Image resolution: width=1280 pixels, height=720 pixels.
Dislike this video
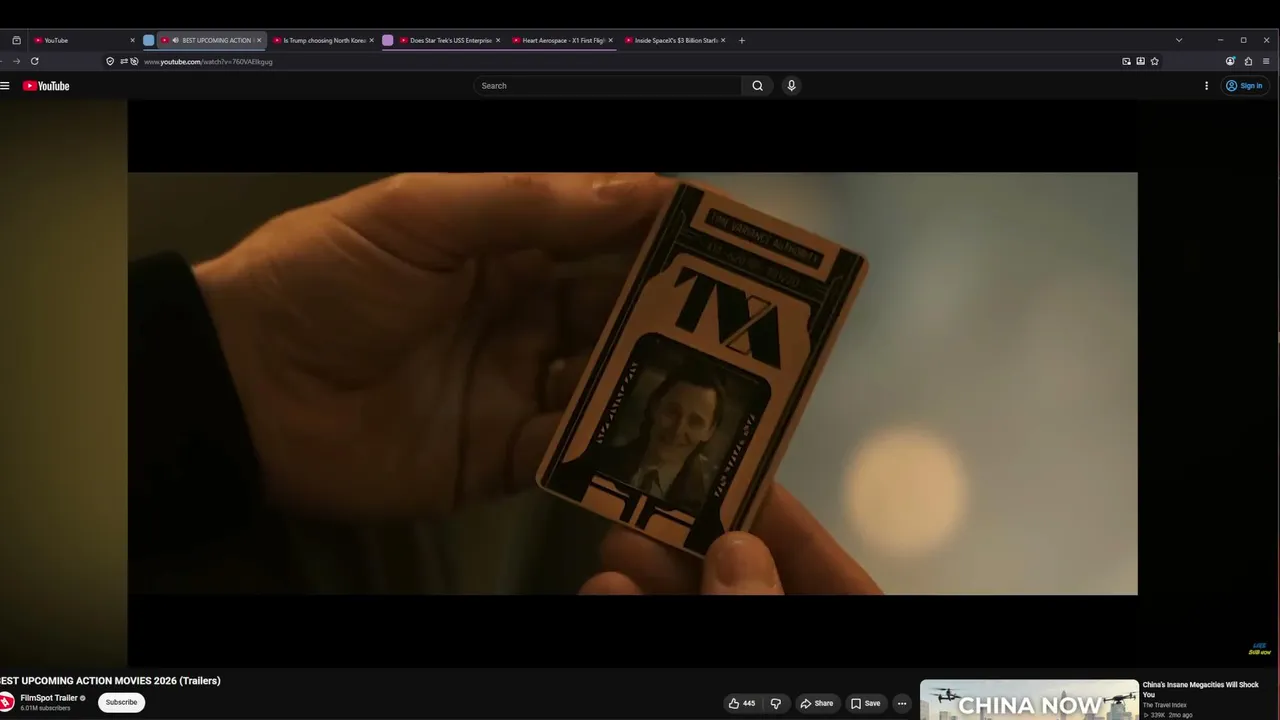(x=775, y=703)
